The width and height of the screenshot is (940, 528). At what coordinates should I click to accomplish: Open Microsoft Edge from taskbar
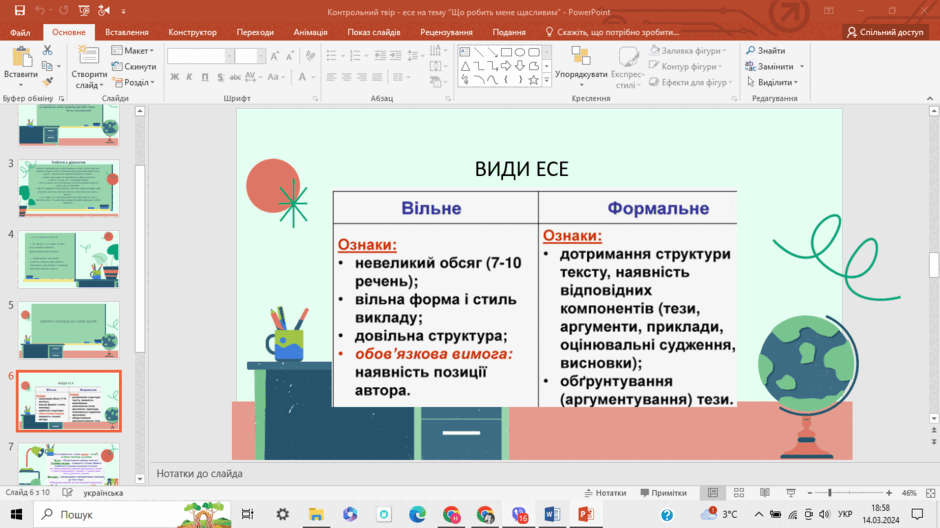[418, 514]
